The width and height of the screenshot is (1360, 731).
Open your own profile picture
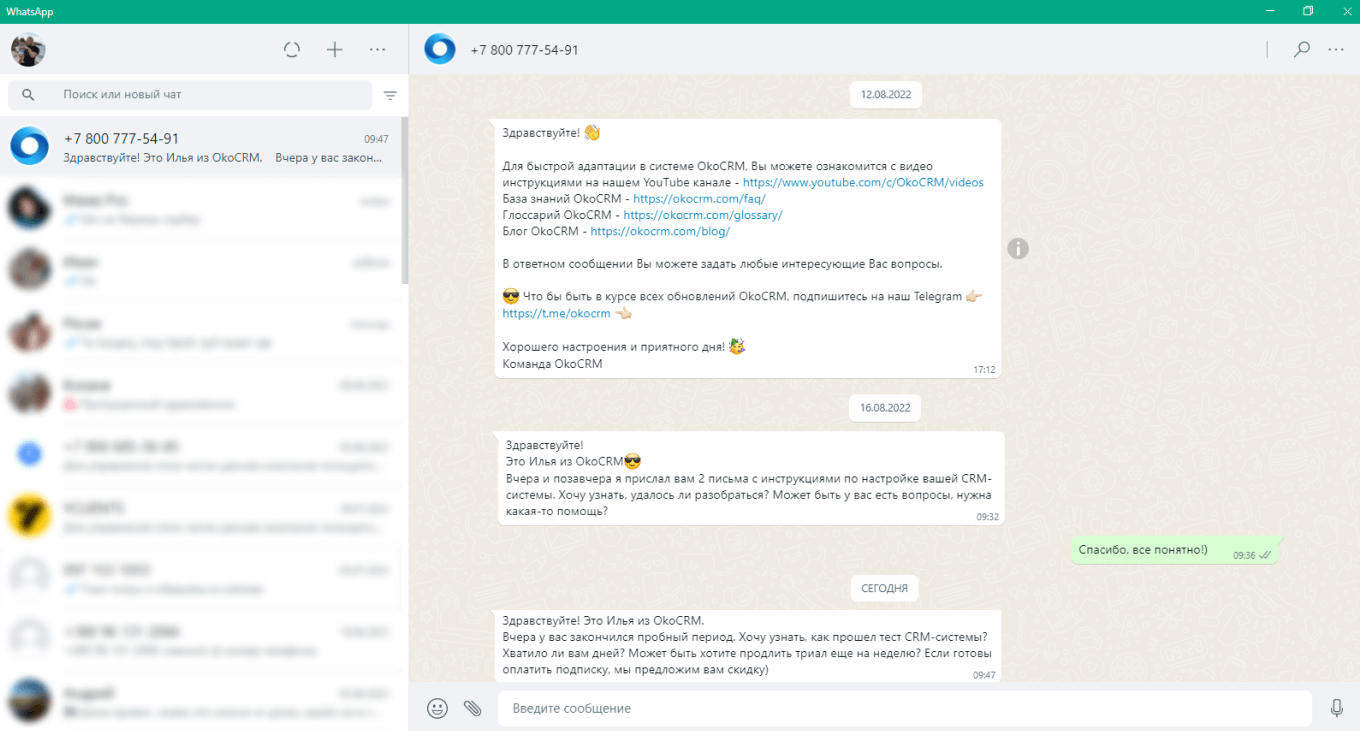click(27, 48)
